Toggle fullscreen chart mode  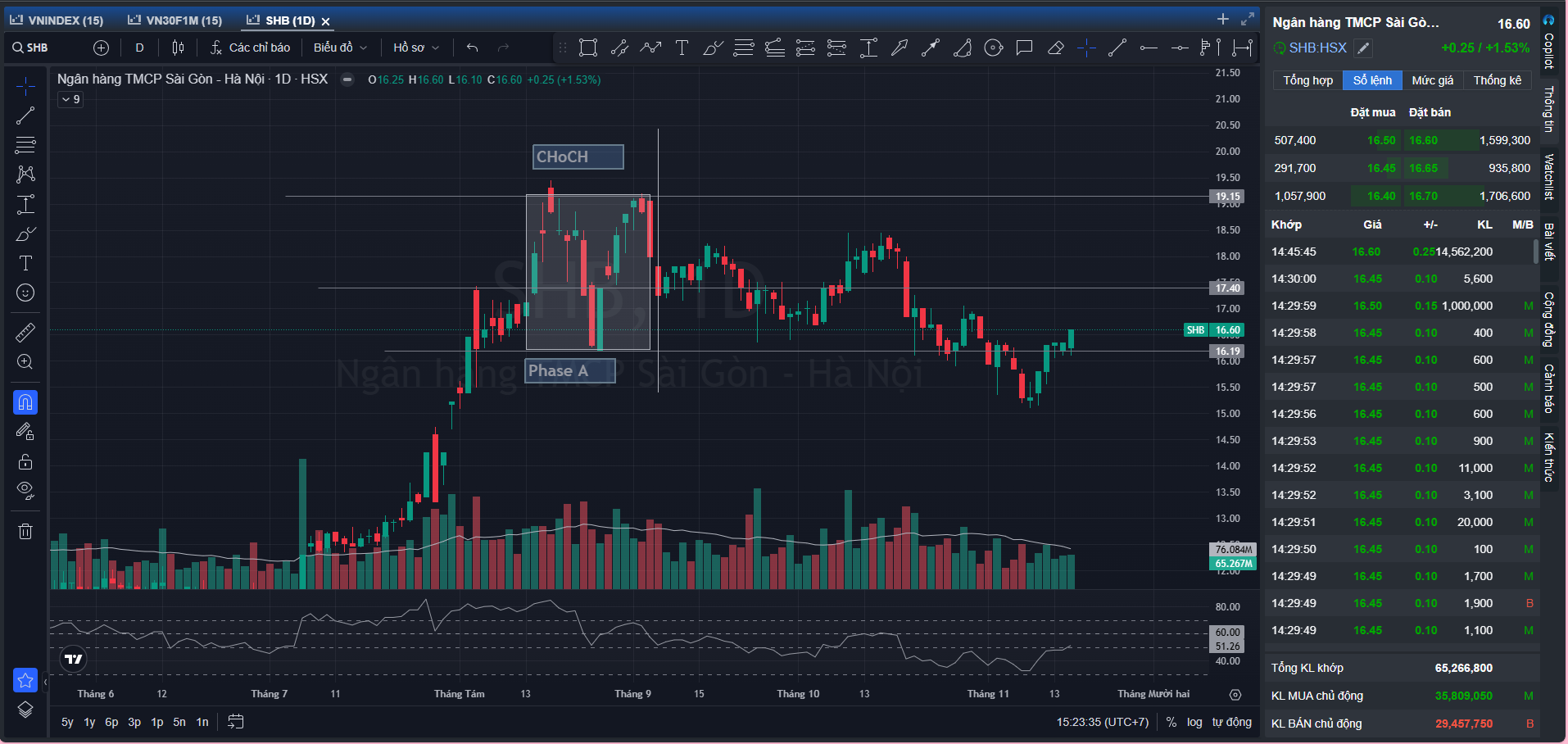1248,19
